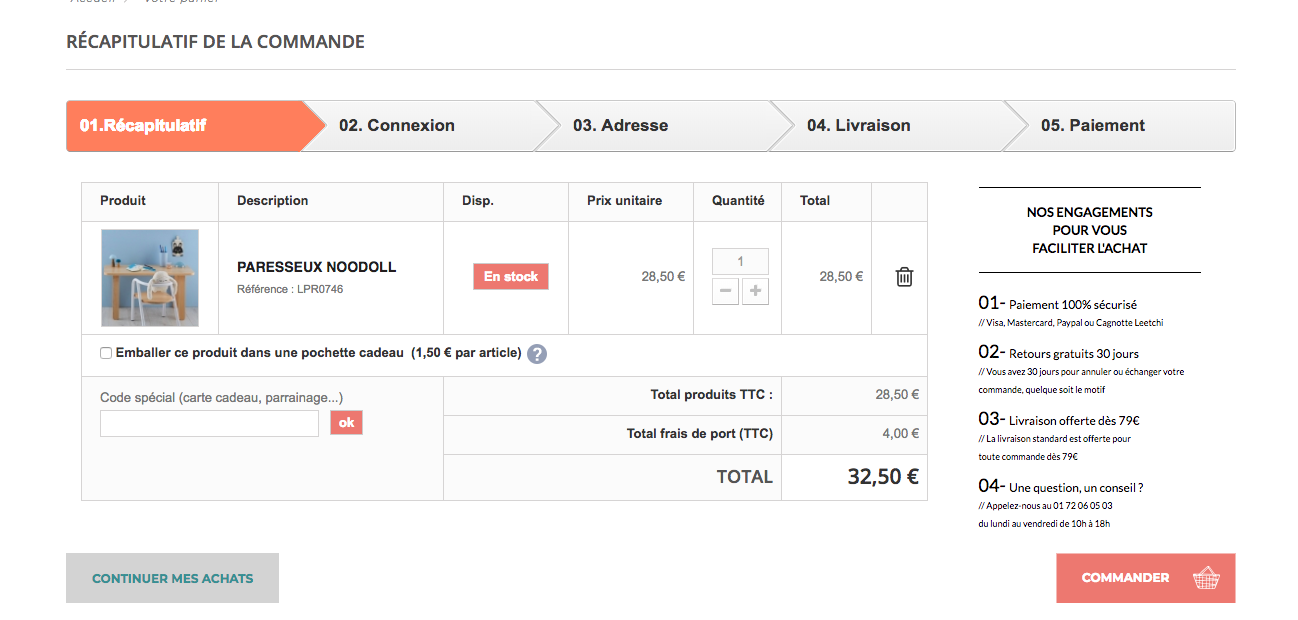
Task: Open the gift wrap help question mark
Action: click(537, 354)
